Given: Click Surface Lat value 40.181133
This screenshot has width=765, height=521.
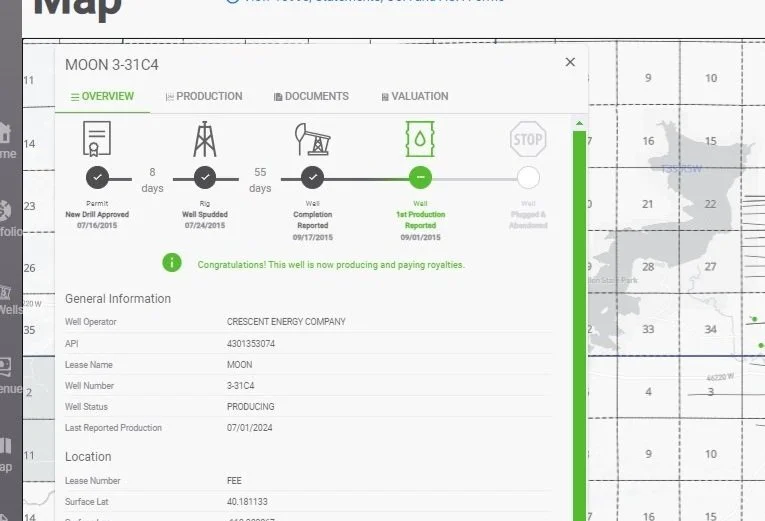Looking at the screenshot, I should click(x=247, y=502).
